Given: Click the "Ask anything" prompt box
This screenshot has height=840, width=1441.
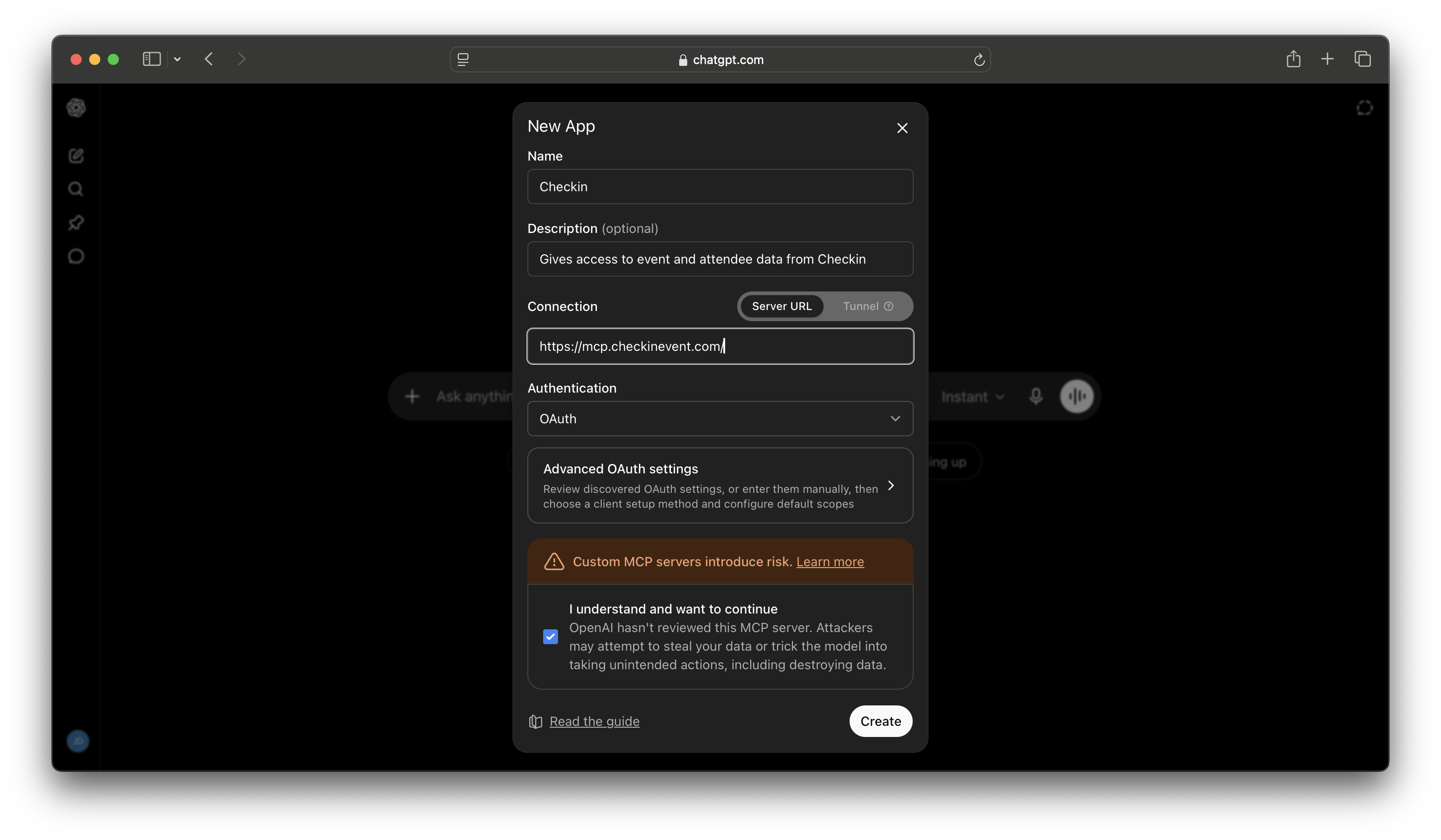Looking at the screenshot, I should coord(474,396).
